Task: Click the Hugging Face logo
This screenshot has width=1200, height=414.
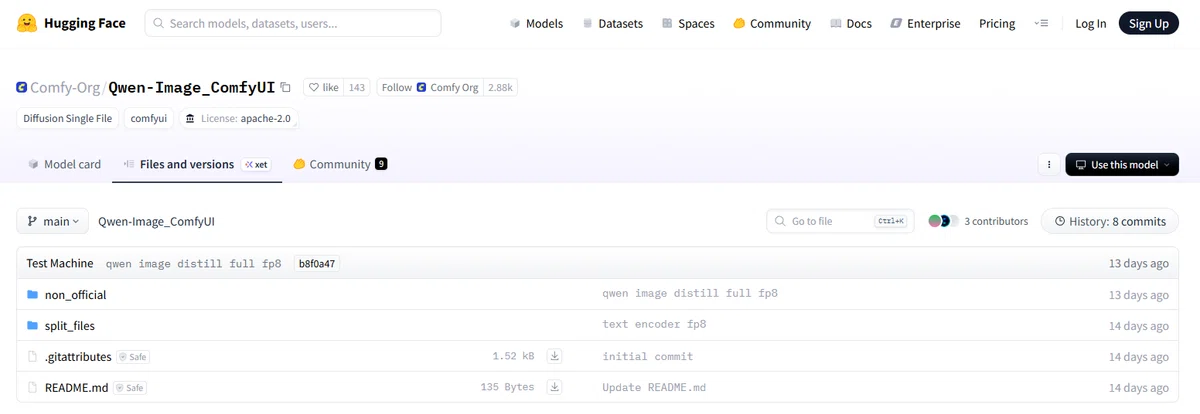Action: pyautogui.click(x=71, y=23)
